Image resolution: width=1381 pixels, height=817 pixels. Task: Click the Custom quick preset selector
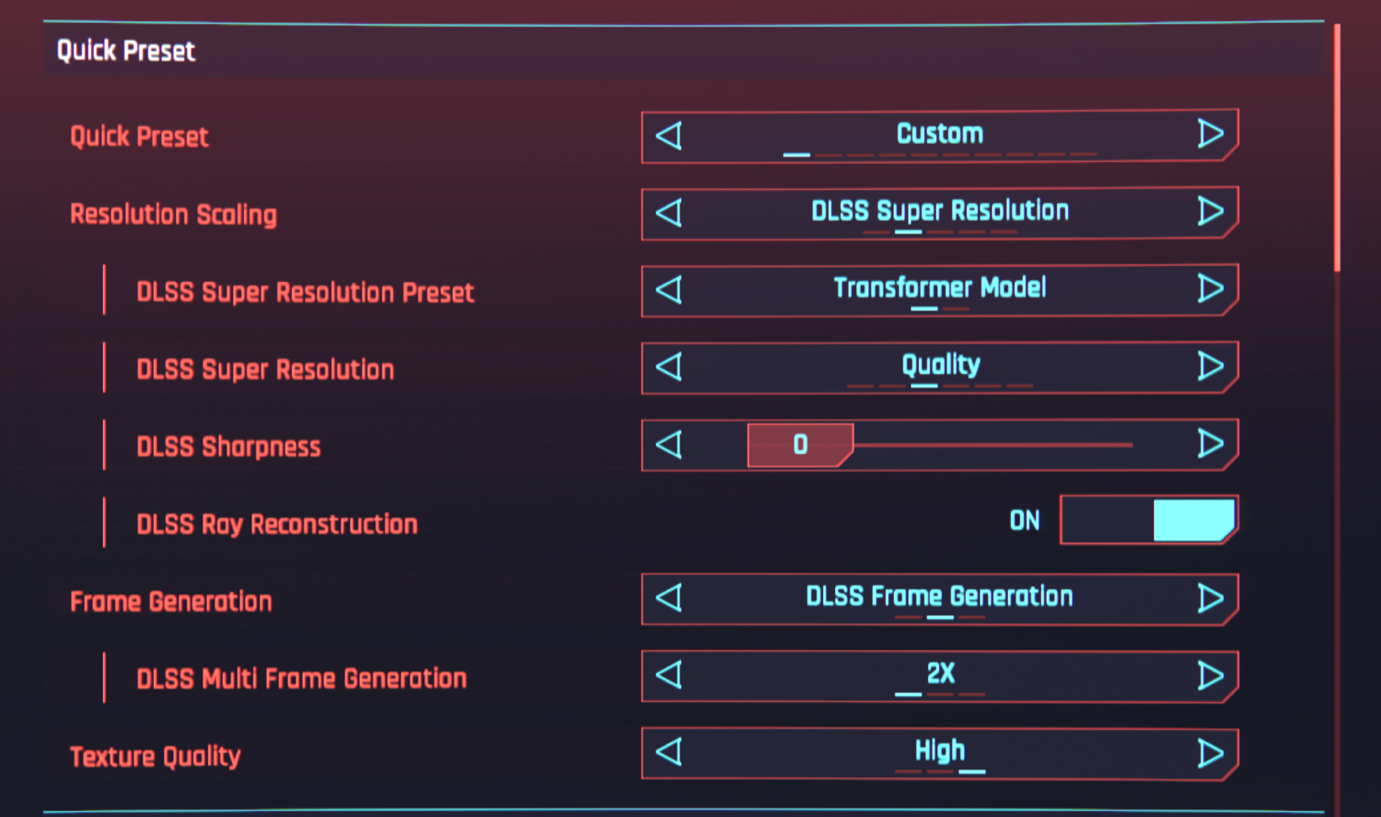[939, 134]
